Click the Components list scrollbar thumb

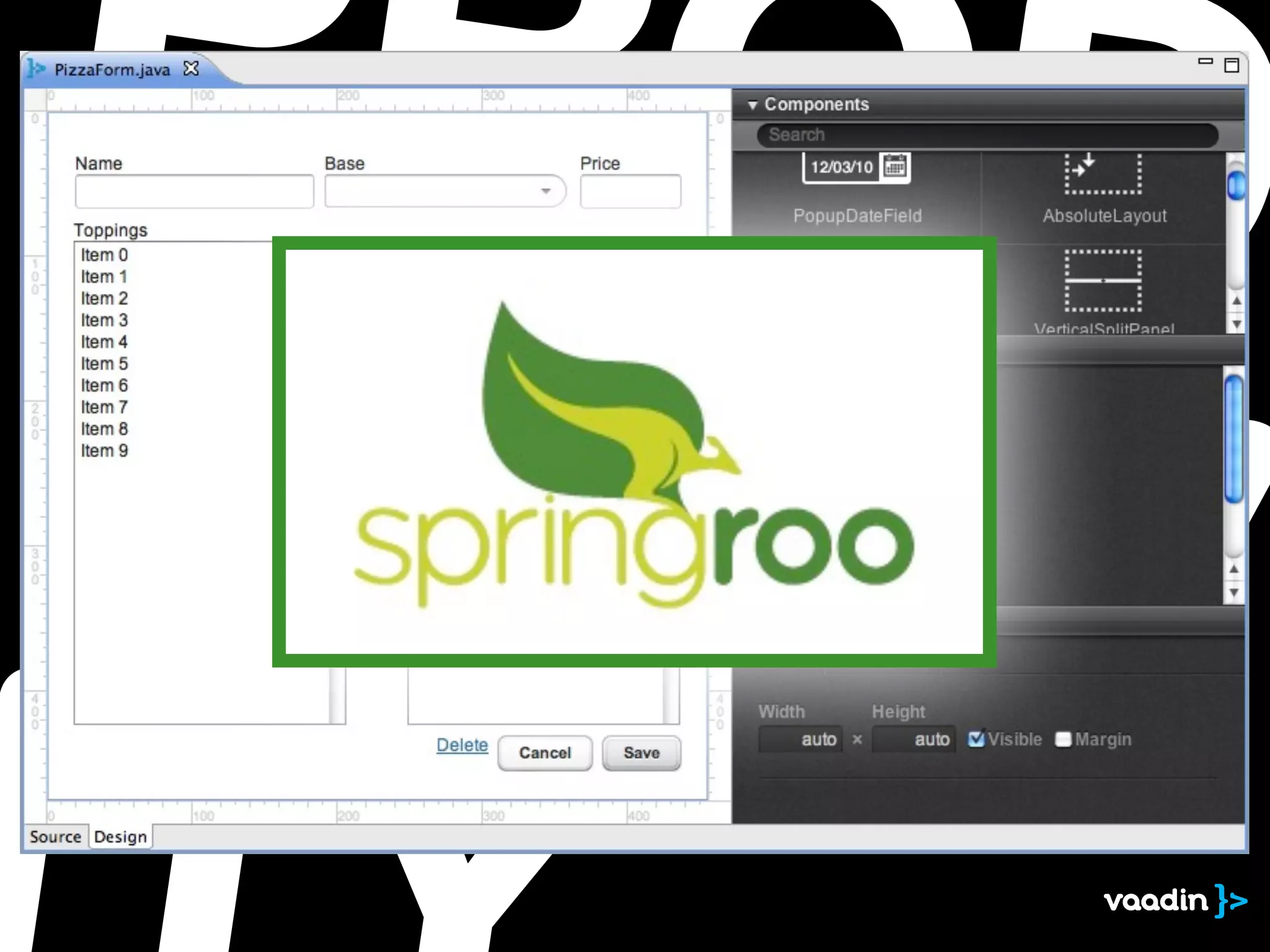(x=1236, y=185)
